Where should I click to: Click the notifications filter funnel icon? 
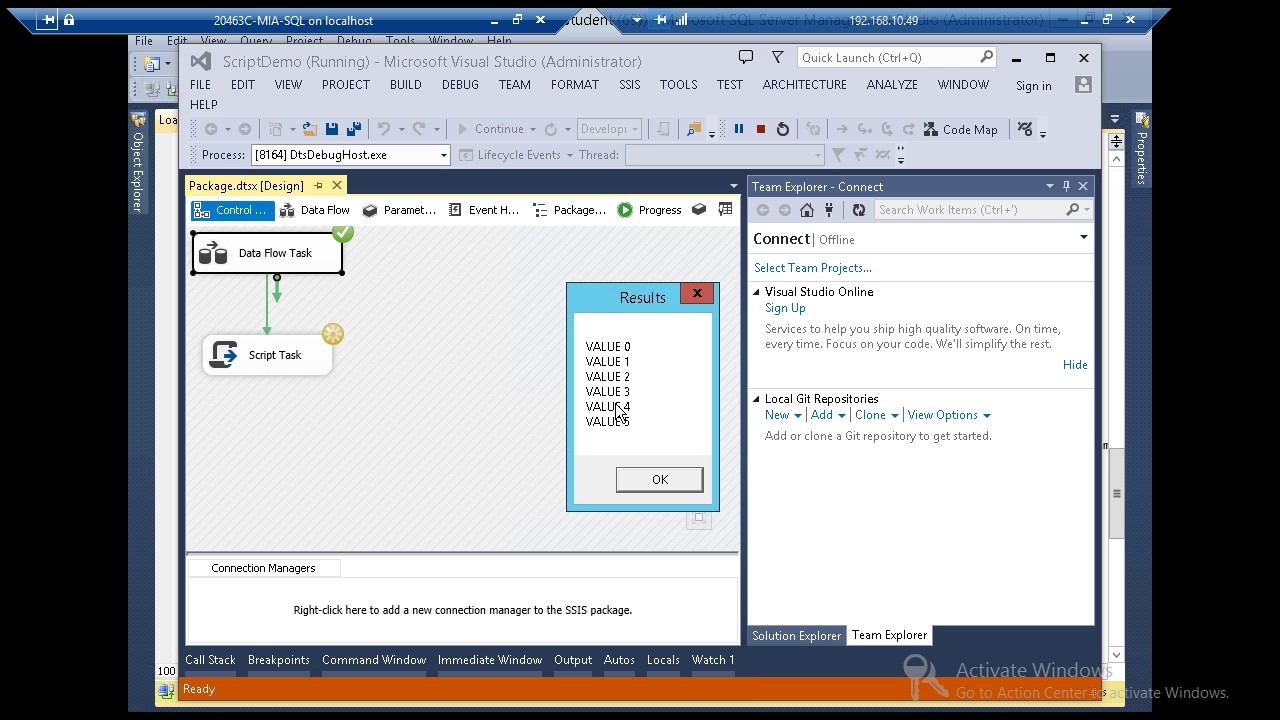pos(777,57)
